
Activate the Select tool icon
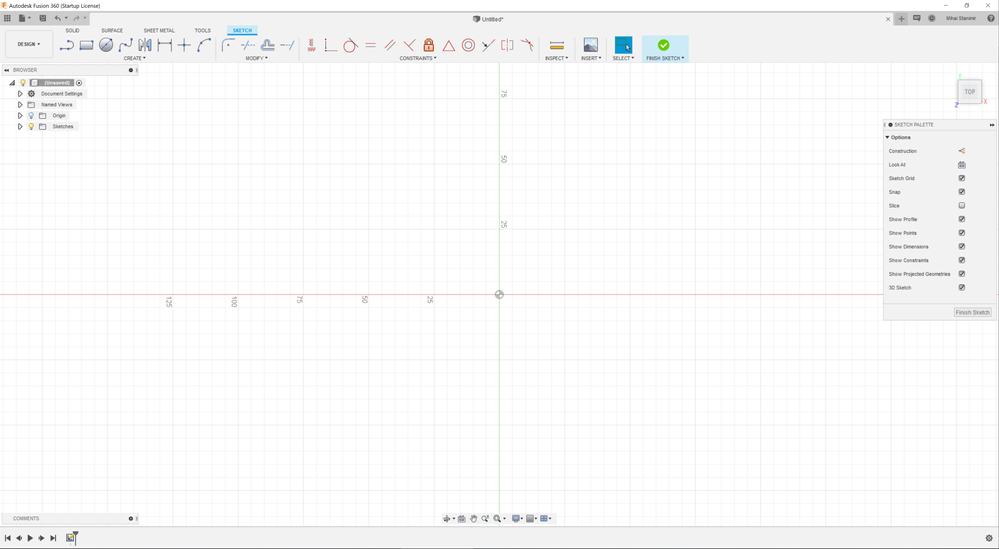[623, 45]
